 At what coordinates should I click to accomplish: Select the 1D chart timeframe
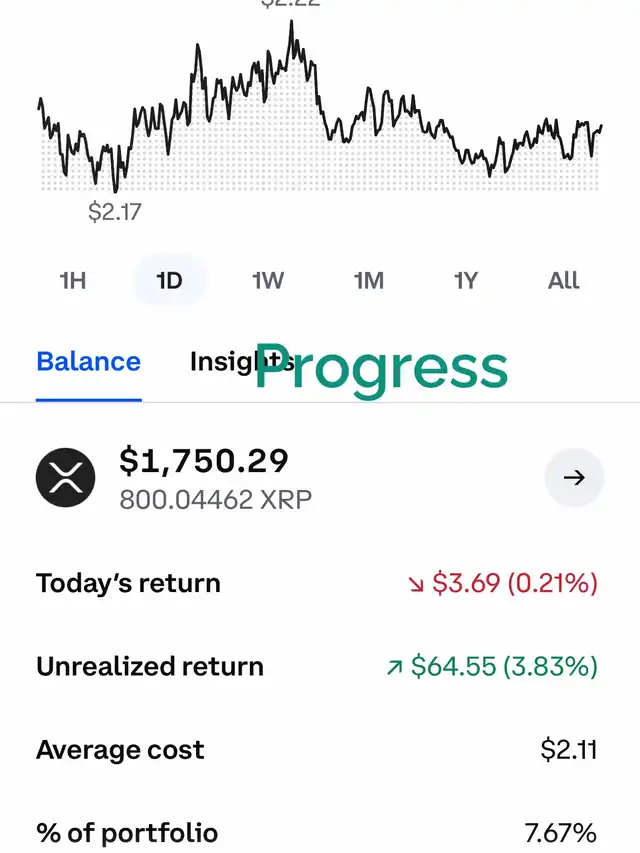click(169, 281)
